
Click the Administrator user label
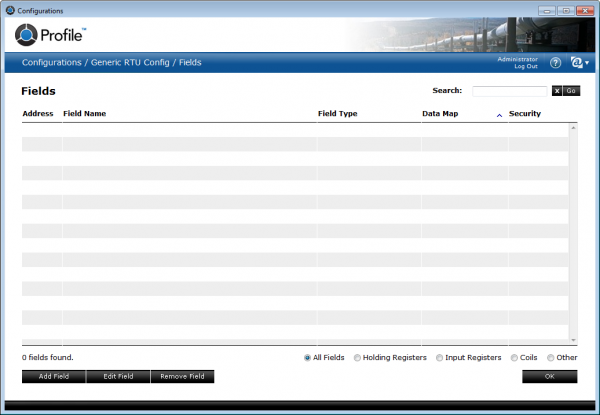pos(517,59)
